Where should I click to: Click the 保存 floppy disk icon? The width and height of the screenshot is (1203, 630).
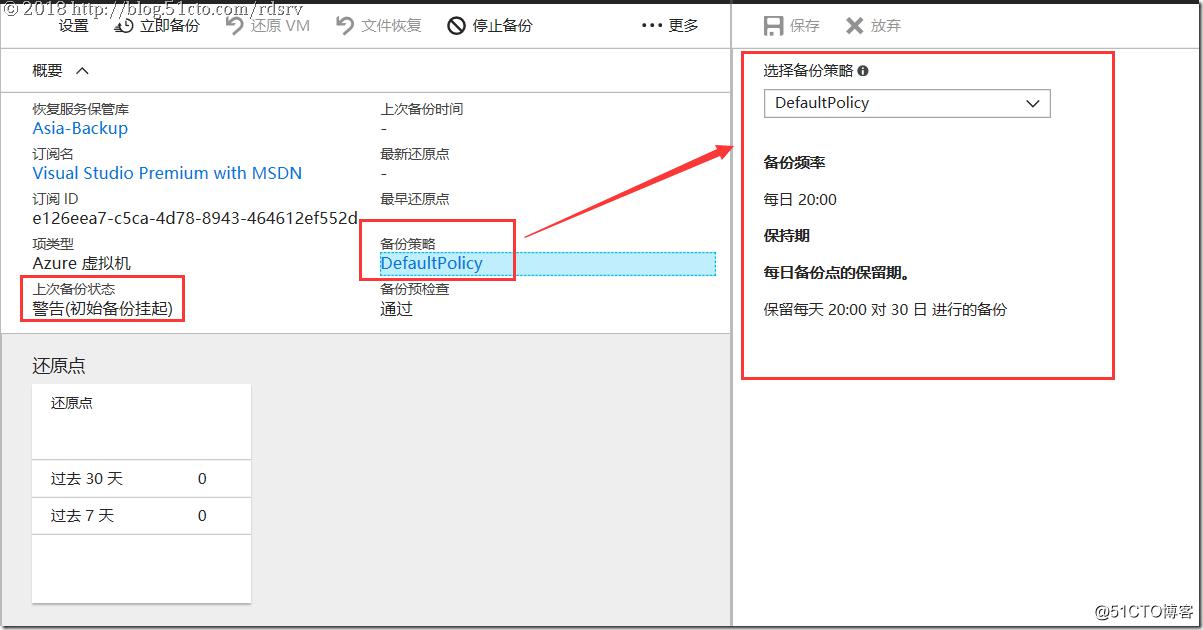click(x=773, y=26)
